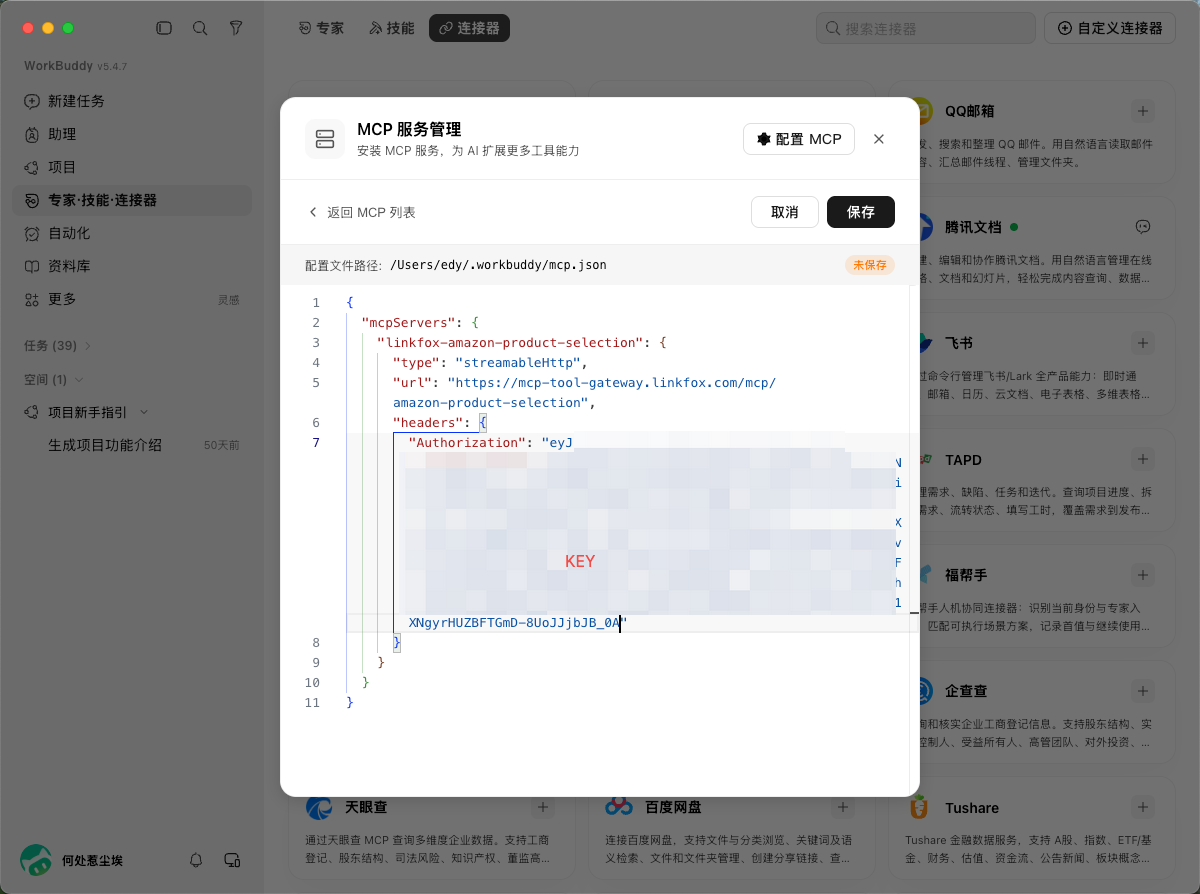Screen dimensions: 1200x894
Task: Click the QQ邮箱 logo icon
Action: (926, 111)
